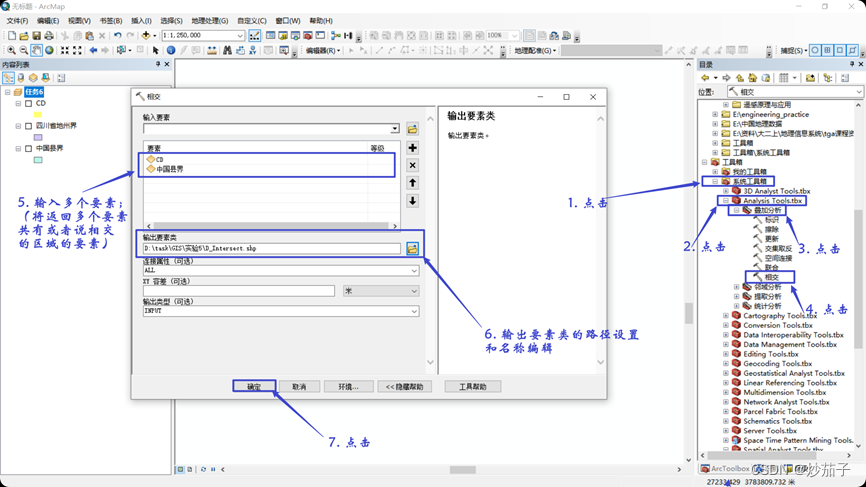This screenshot has width=866, height=487.
Task: Activate the Pan hand tool
Action: [x=36, y=50]
